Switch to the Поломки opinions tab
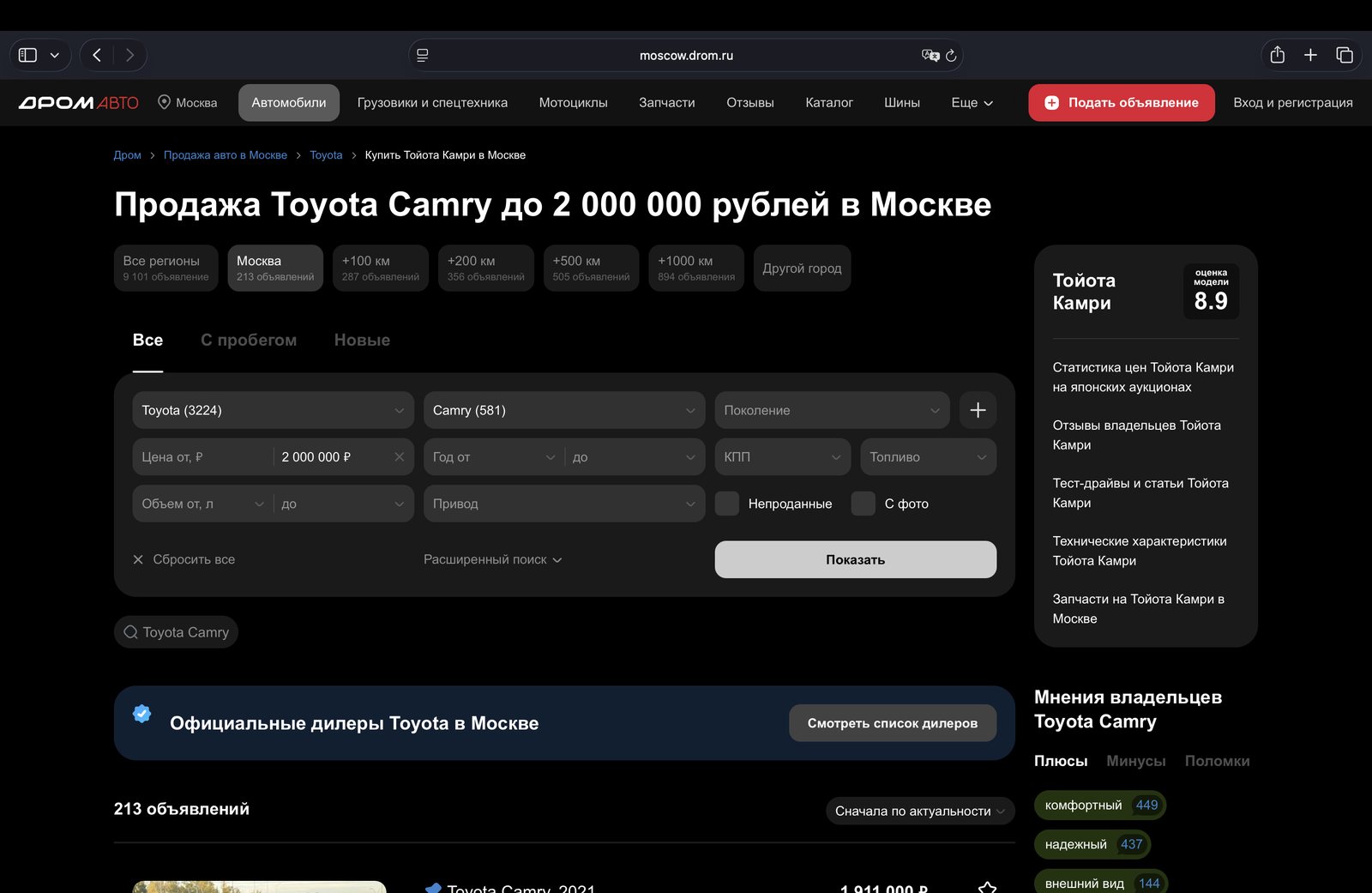The image size is (1372, 893). (x=1218, y=761)
